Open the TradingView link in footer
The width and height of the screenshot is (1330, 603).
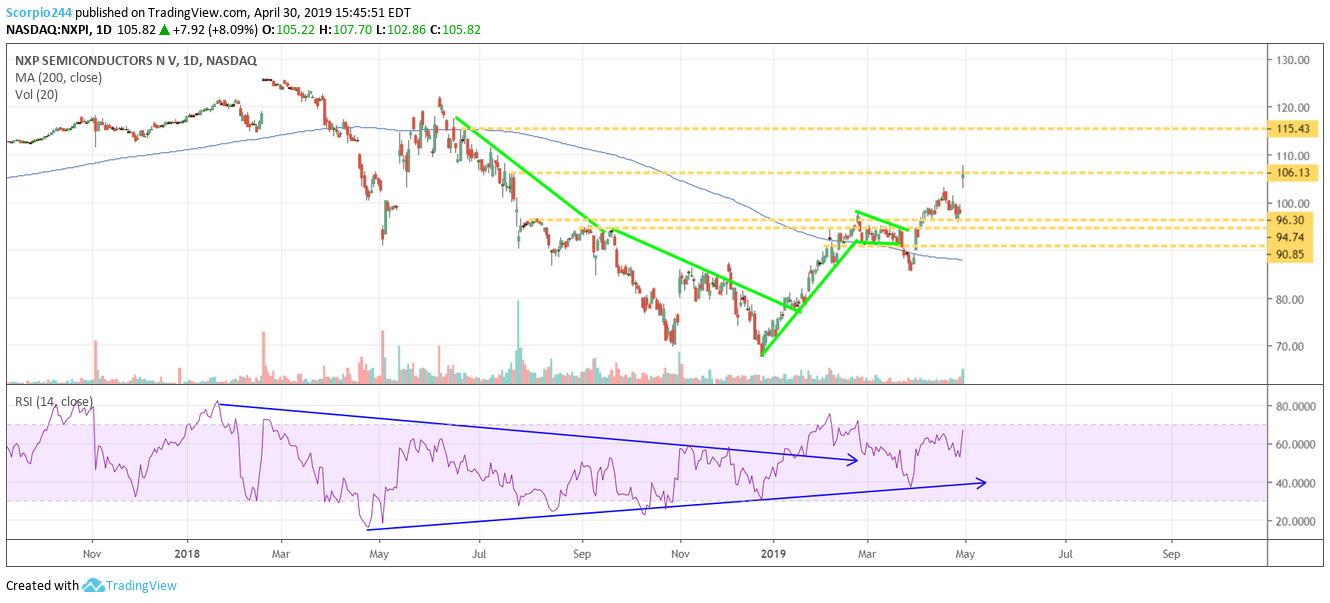[142, 585]
